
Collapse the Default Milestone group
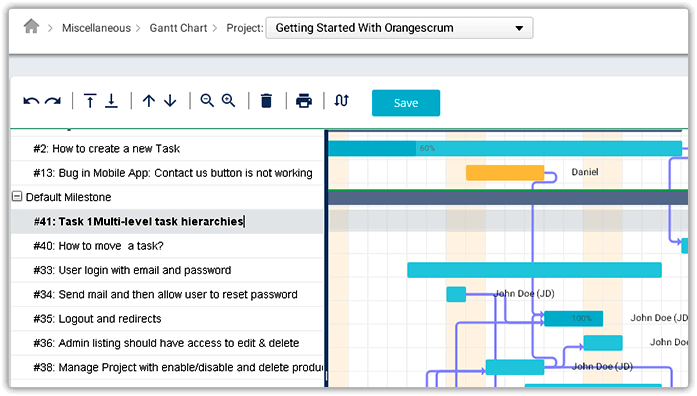(x=17, y=196)
